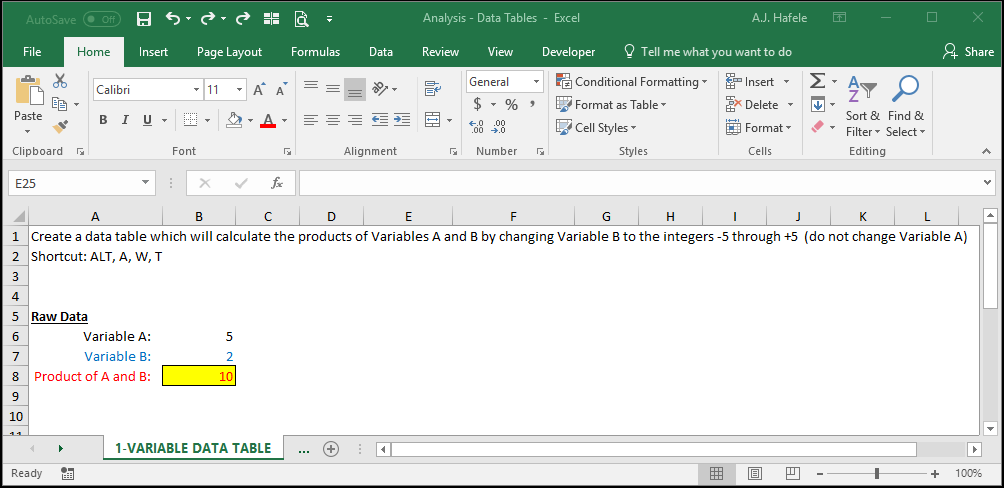Open the Calibri font name dropdown
The height and width of the screenshot is (488, 1004).
click(196, 90)
